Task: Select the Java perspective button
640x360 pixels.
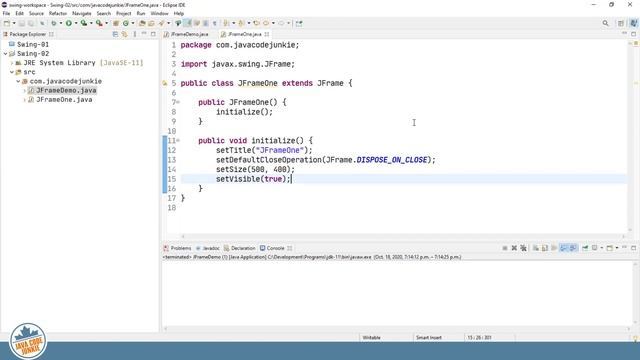Action: point(633,23)
